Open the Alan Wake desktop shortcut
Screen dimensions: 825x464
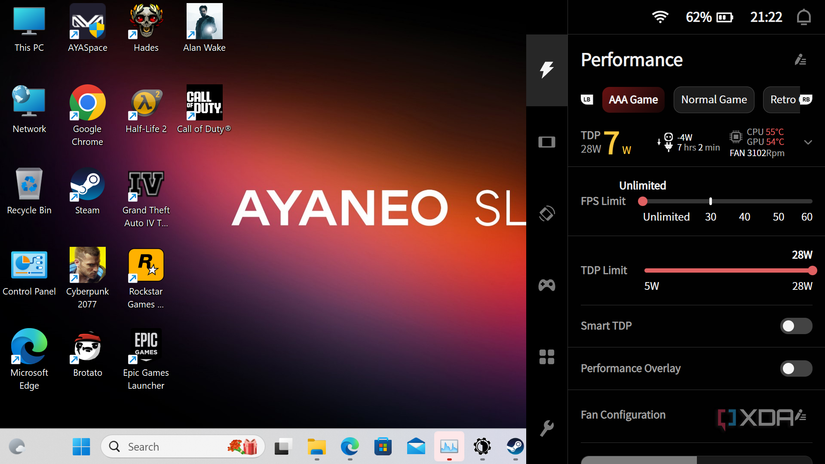[x=204, y=28]
